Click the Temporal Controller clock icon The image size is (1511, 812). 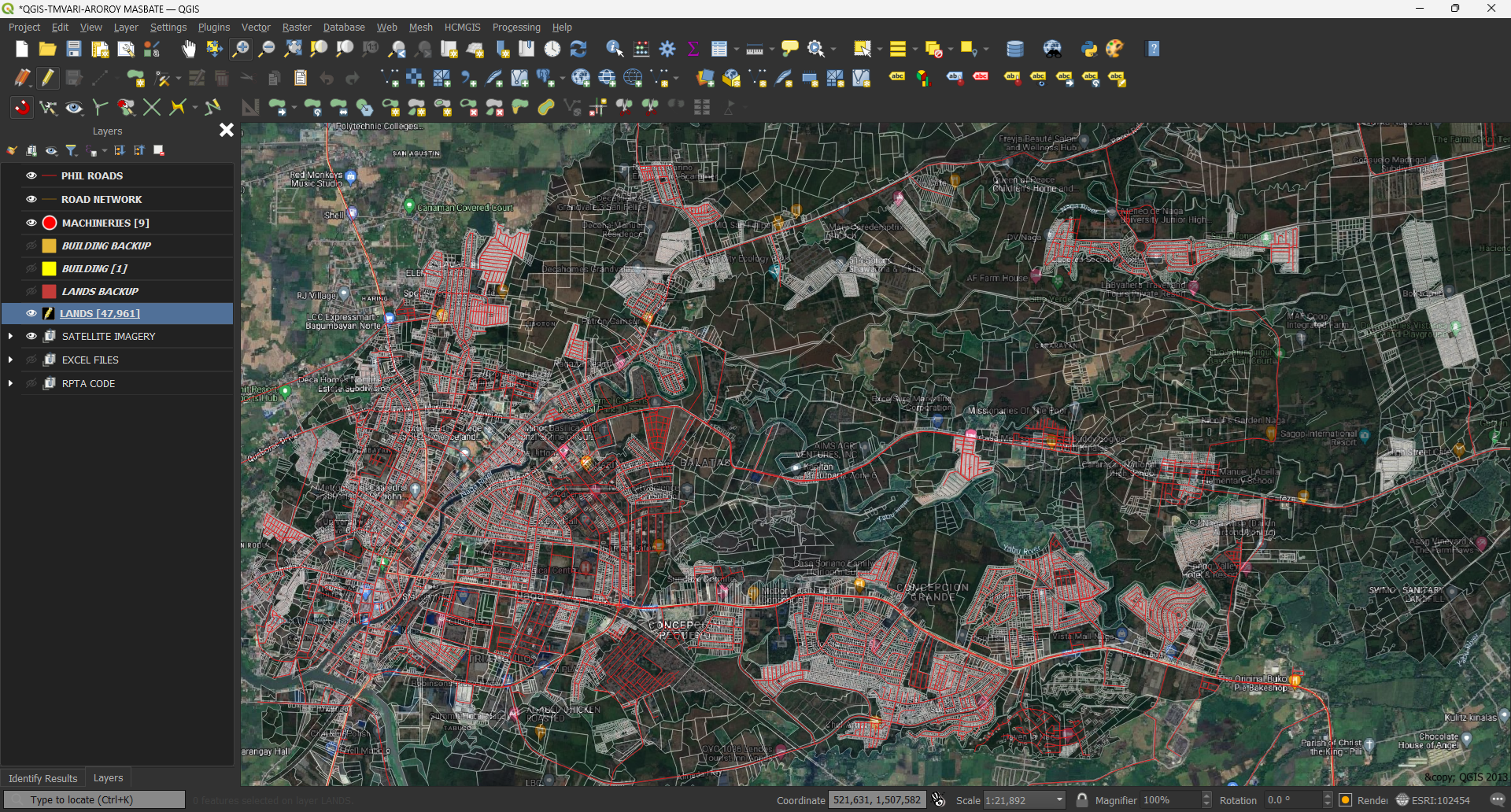point(552,50)
